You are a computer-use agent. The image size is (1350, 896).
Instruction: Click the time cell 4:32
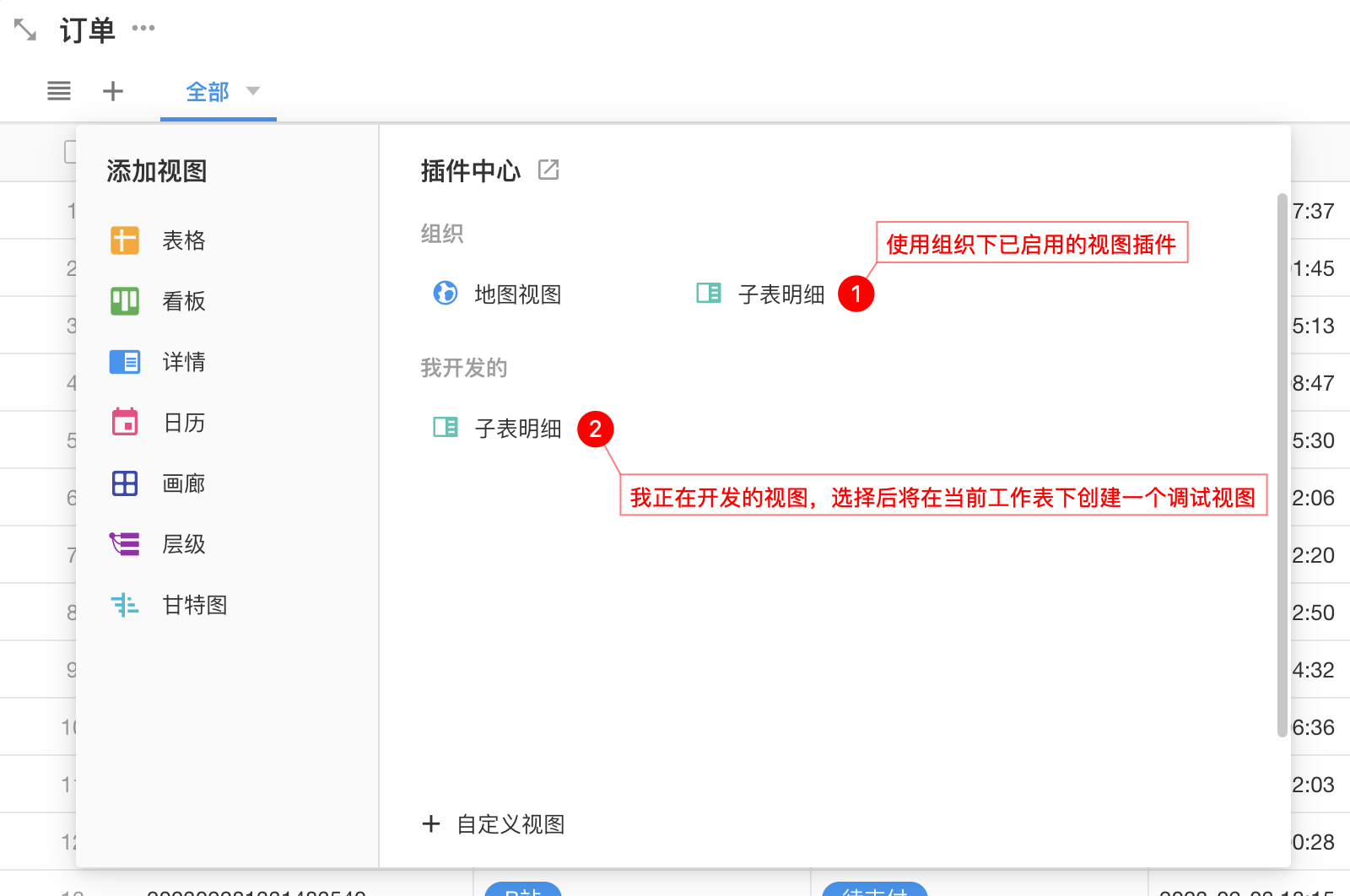pos(1314,670)
